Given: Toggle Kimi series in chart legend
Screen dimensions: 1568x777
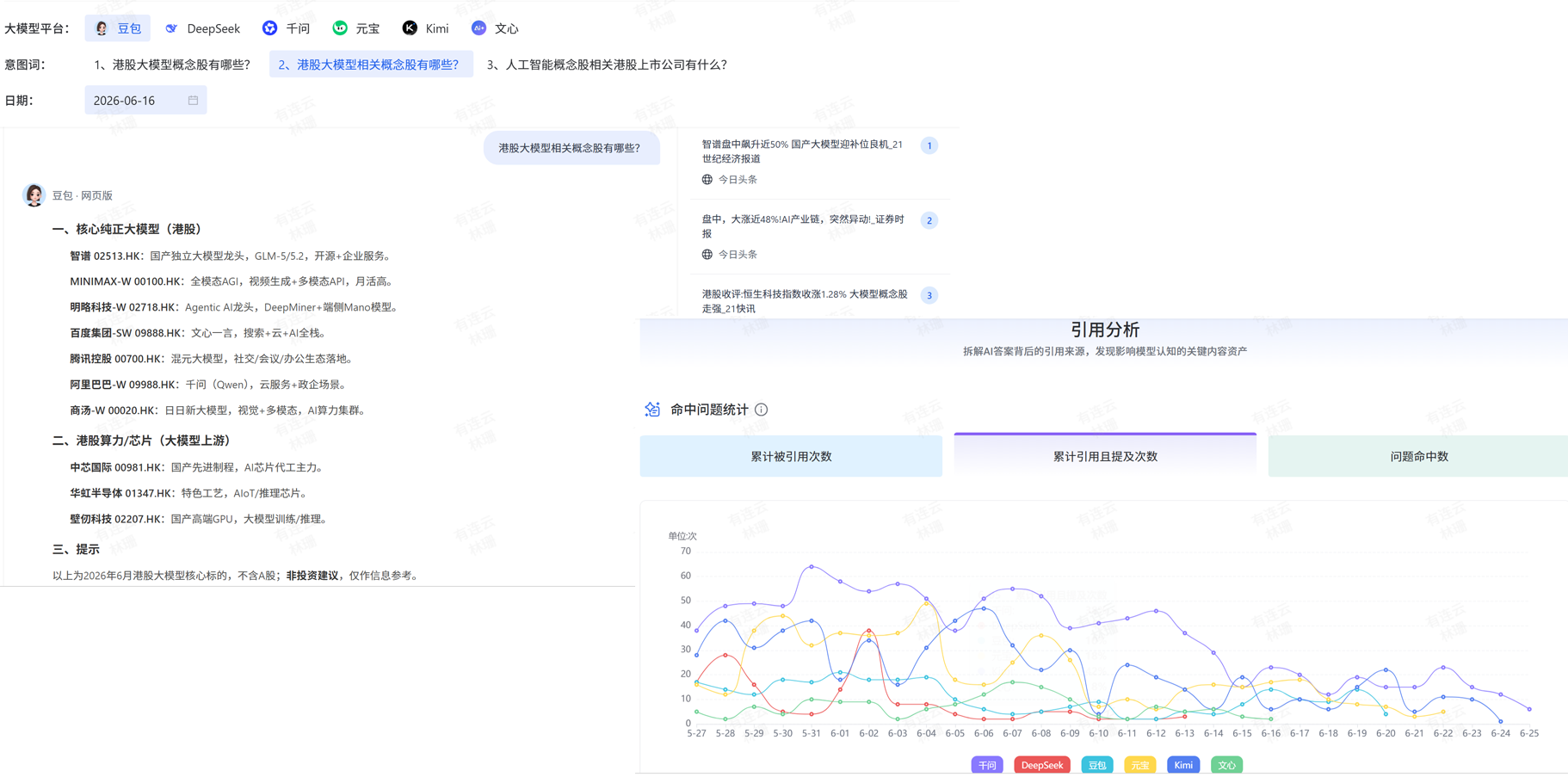Looking at the screenshot, I should click(x=1183, y=765).
